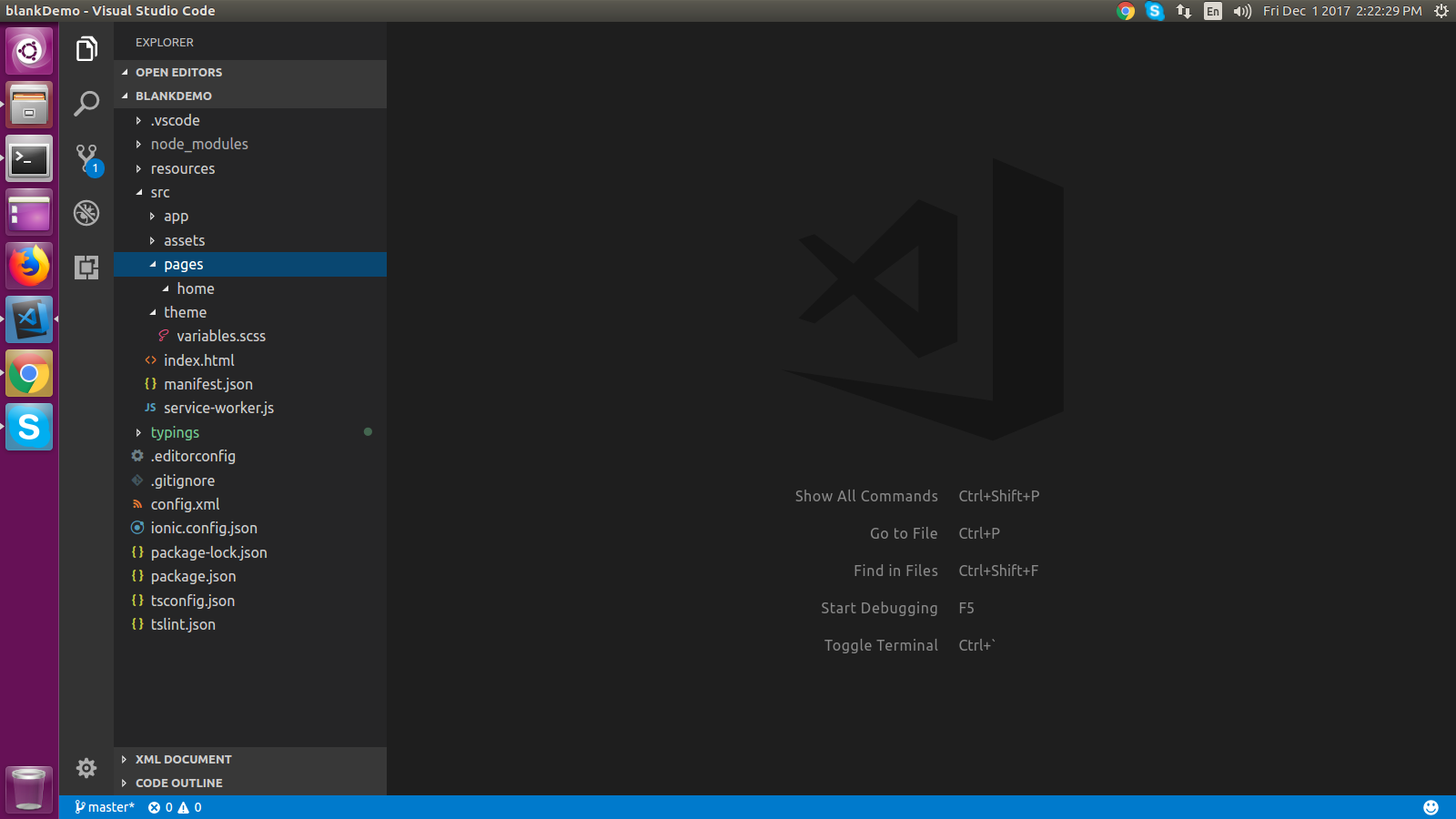1456x819 pixels.
Task: Open manifest.json file
Action: pyautogui.click(x=250, y=384)
